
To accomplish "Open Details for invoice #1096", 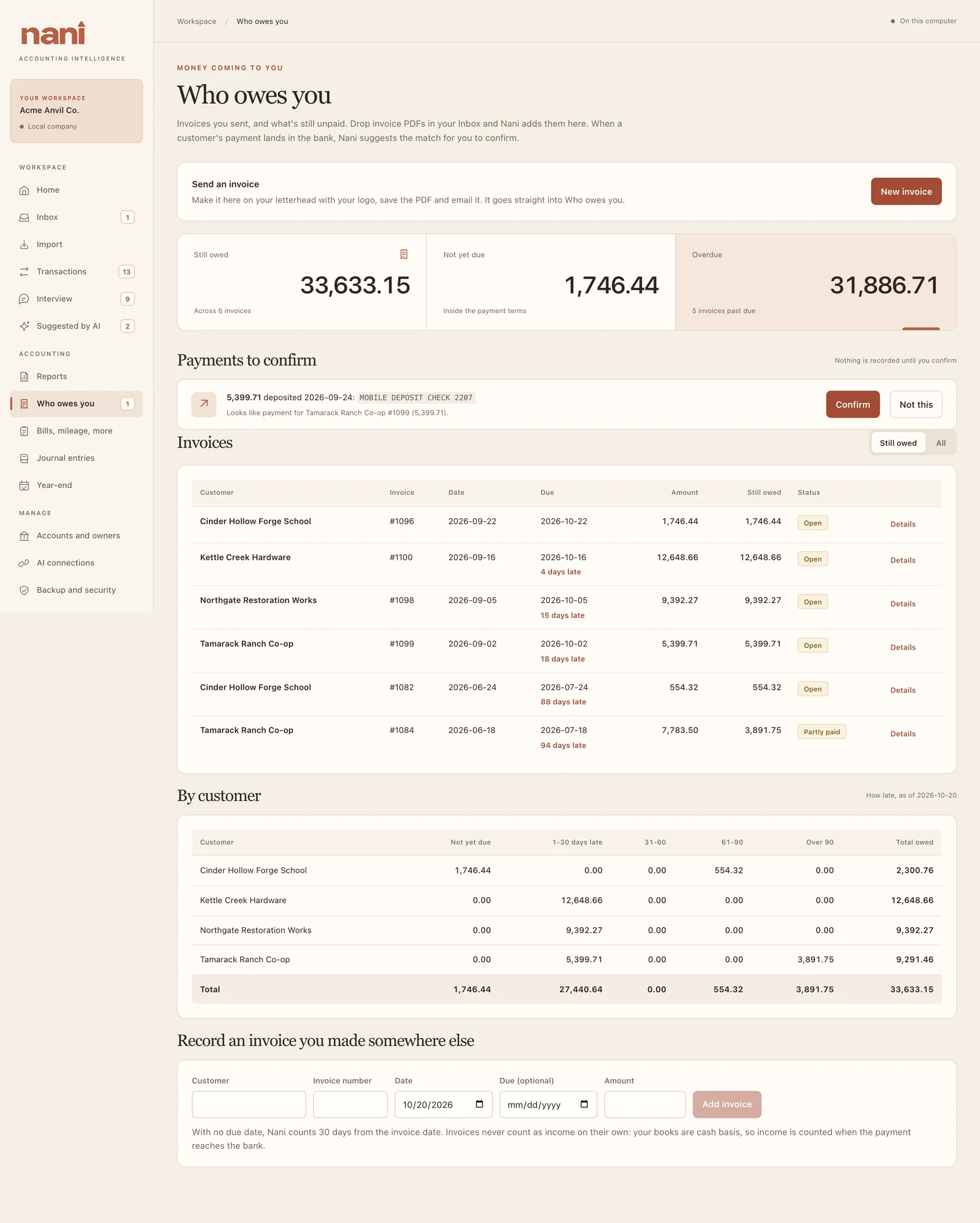I will click(x=903, y=524).
